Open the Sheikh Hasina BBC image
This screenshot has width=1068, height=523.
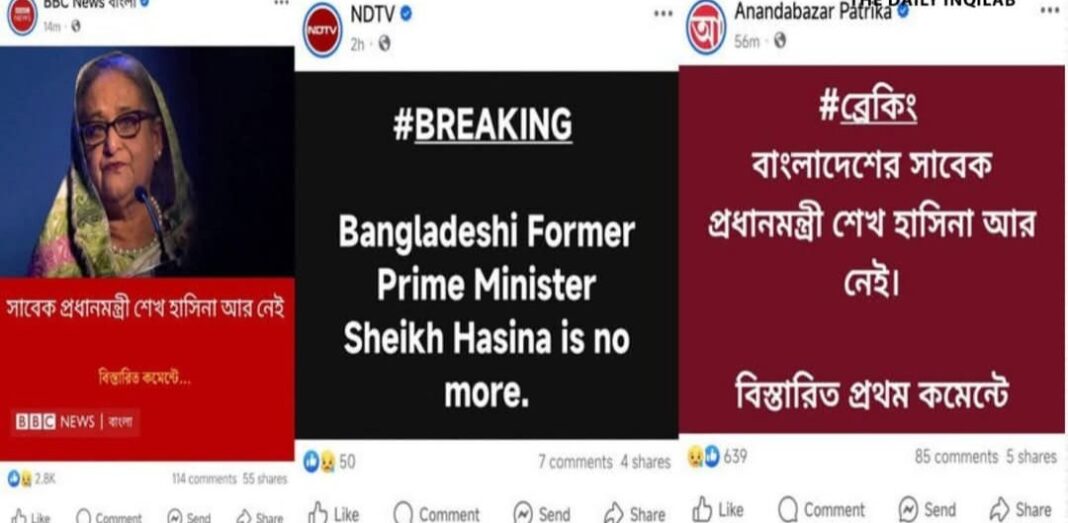tap(147, 162)
